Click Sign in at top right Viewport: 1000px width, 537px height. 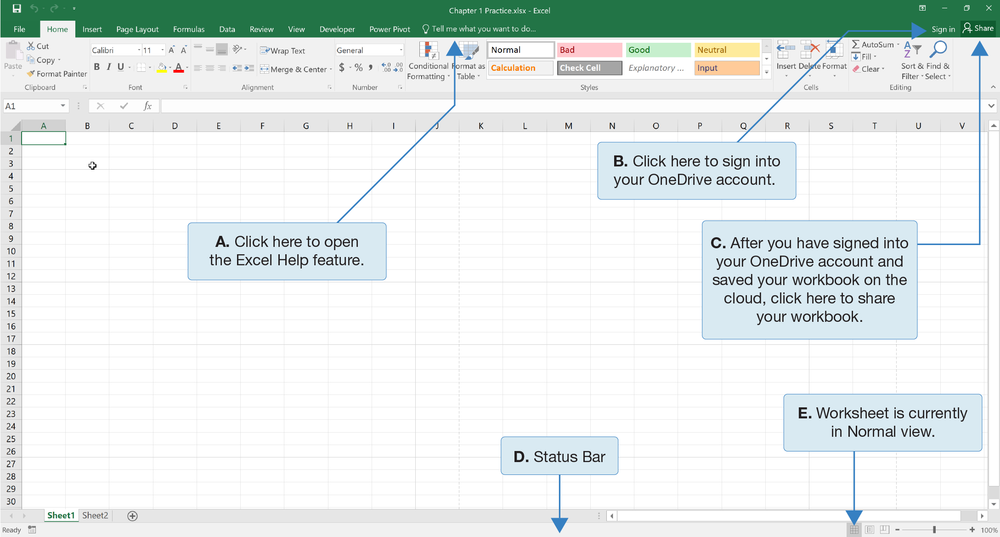(x=942, y=29)
